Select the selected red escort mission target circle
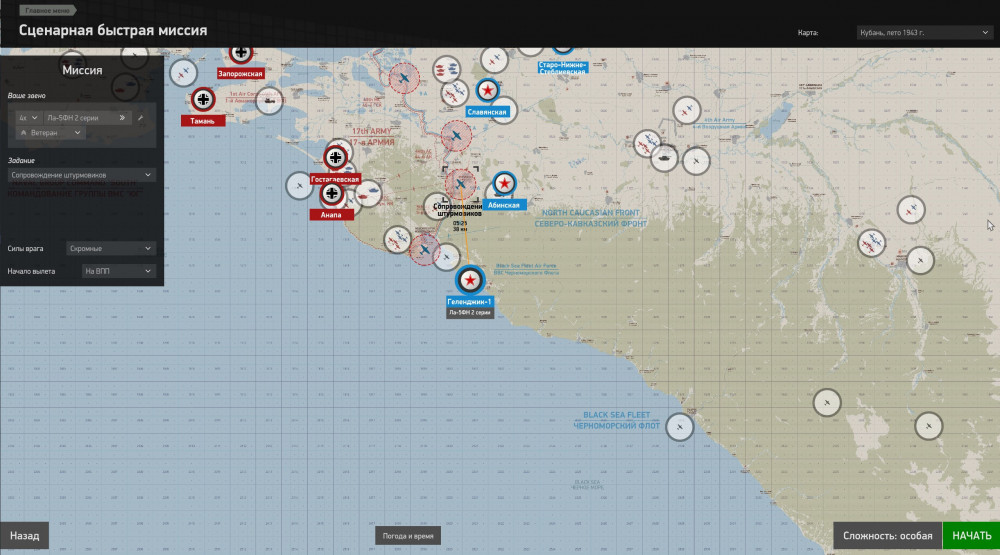 pos(460,184)
